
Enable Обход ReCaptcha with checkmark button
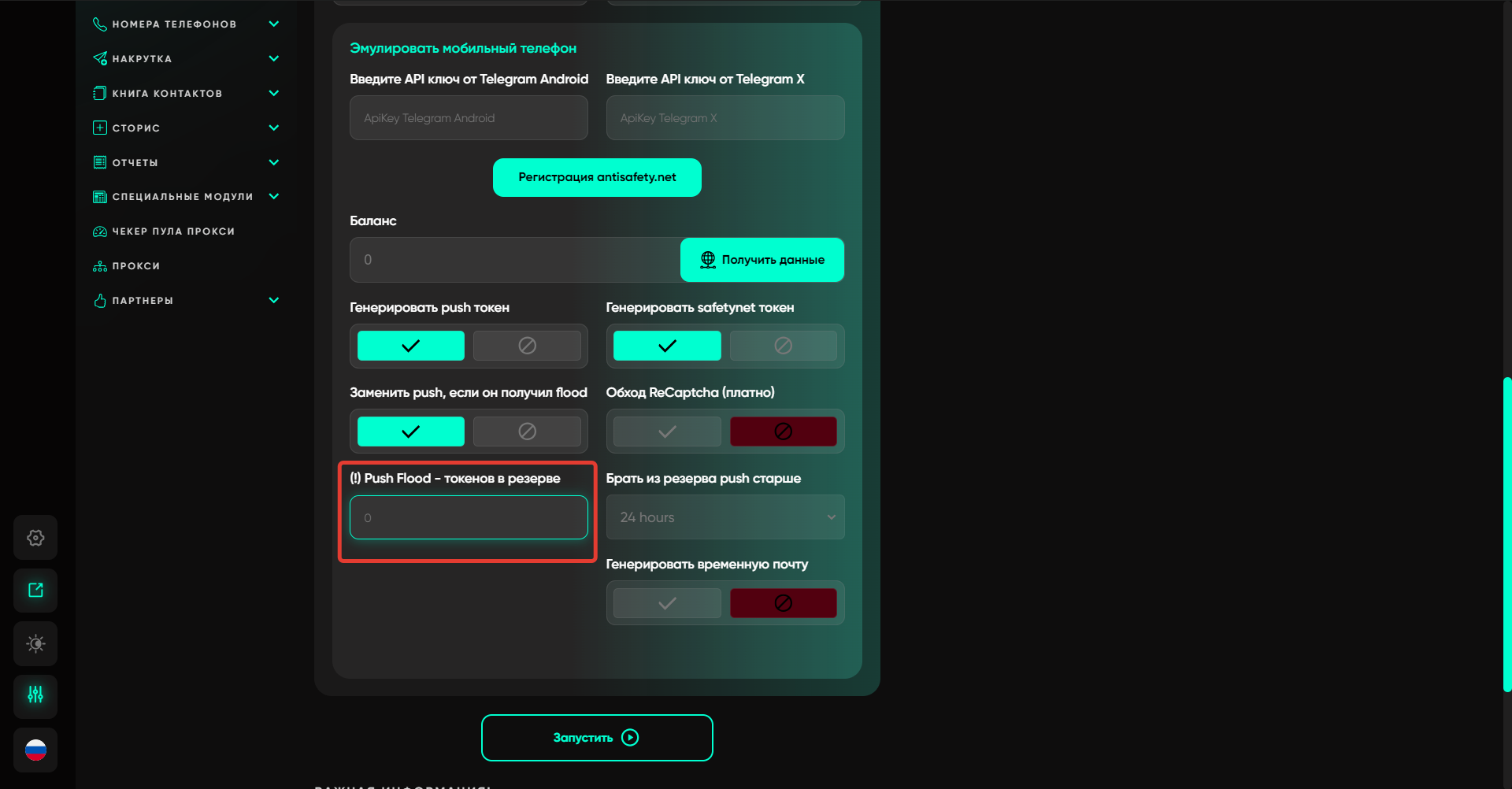(667, 432)
